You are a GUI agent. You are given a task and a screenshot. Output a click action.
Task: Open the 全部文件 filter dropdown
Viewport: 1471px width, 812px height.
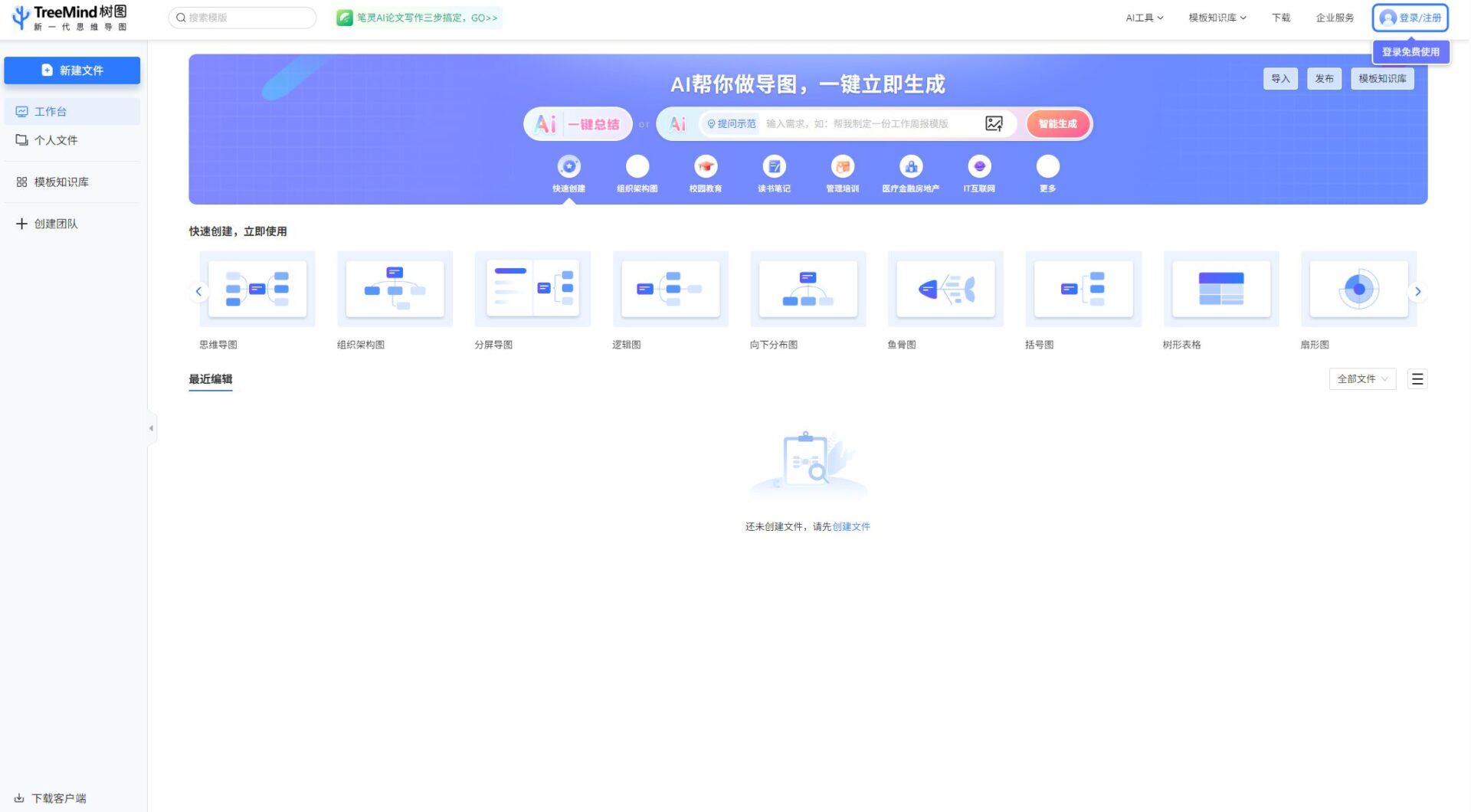1361,378
